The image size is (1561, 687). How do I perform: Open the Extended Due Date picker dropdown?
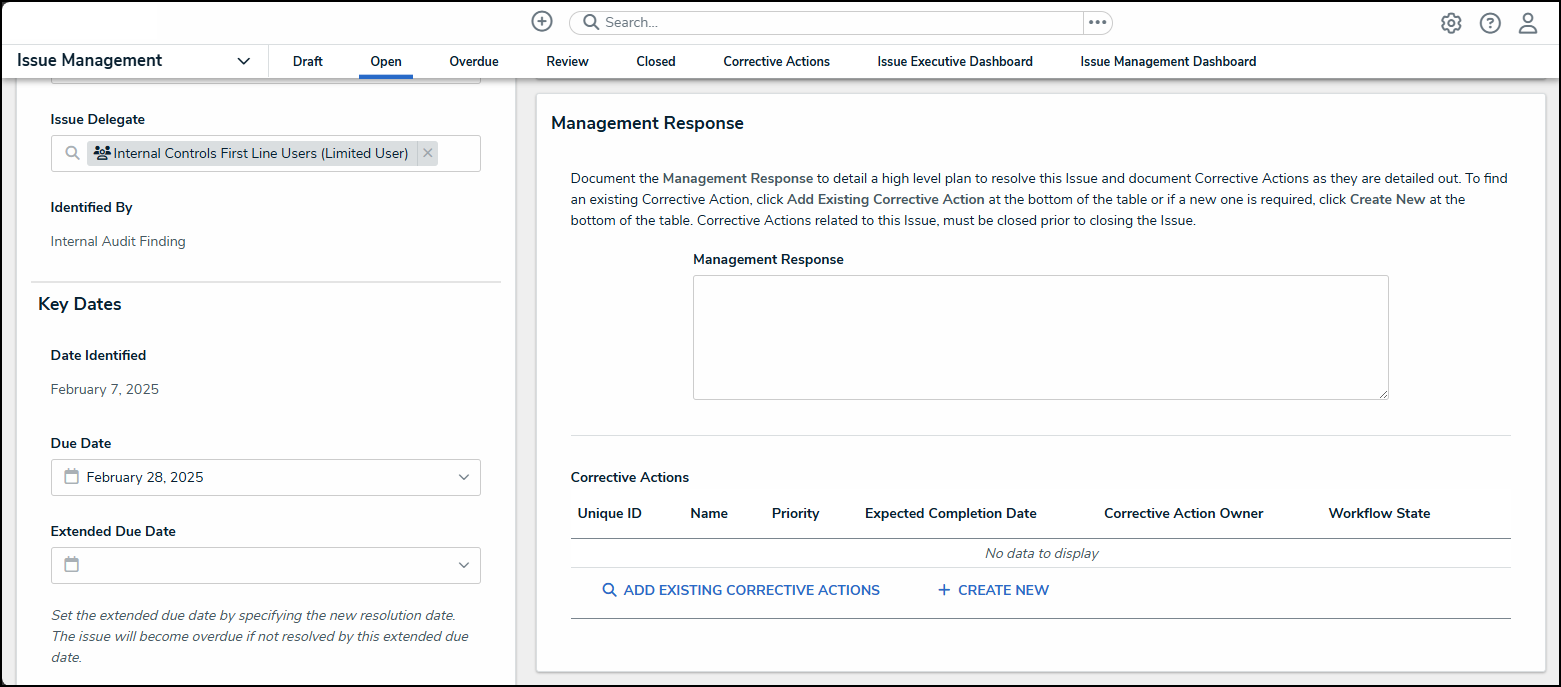463,565
